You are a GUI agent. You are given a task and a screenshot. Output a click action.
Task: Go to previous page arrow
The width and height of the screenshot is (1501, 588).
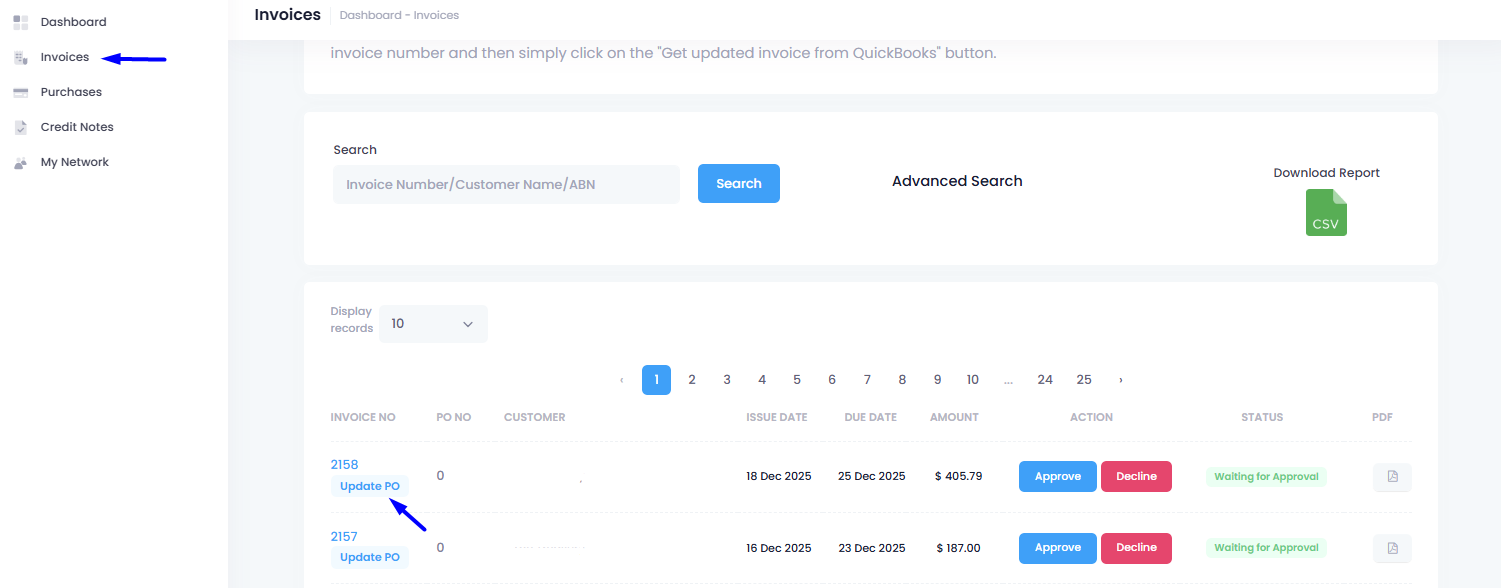621,380
